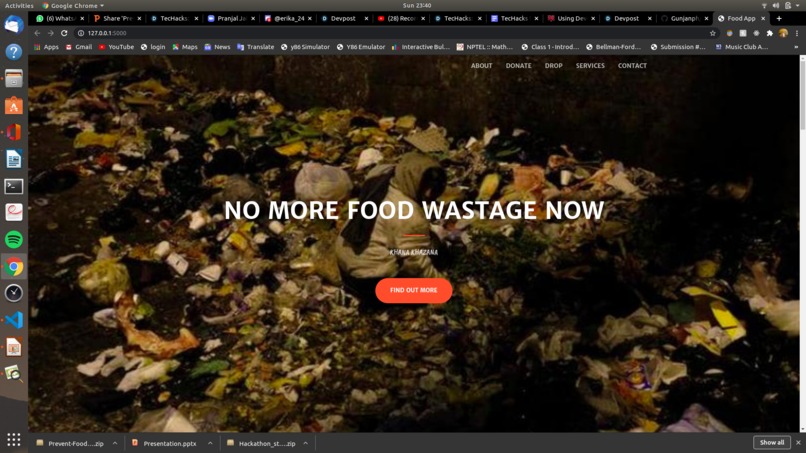Close the Food App tab
This screenshot has width=806, height=453.
click(x=763, y=19)
